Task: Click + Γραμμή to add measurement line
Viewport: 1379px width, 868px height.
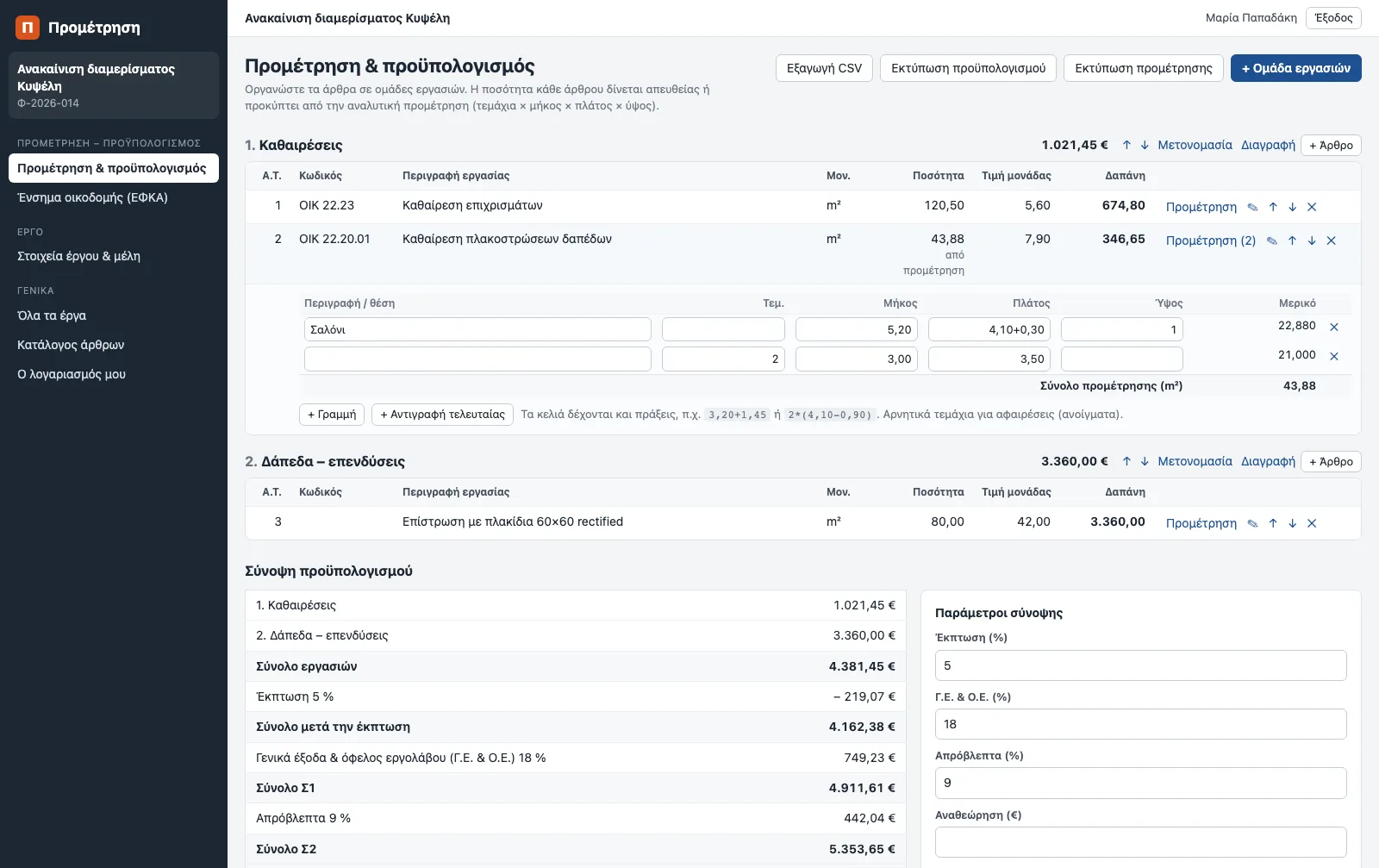Action: [x=332, y=415]
